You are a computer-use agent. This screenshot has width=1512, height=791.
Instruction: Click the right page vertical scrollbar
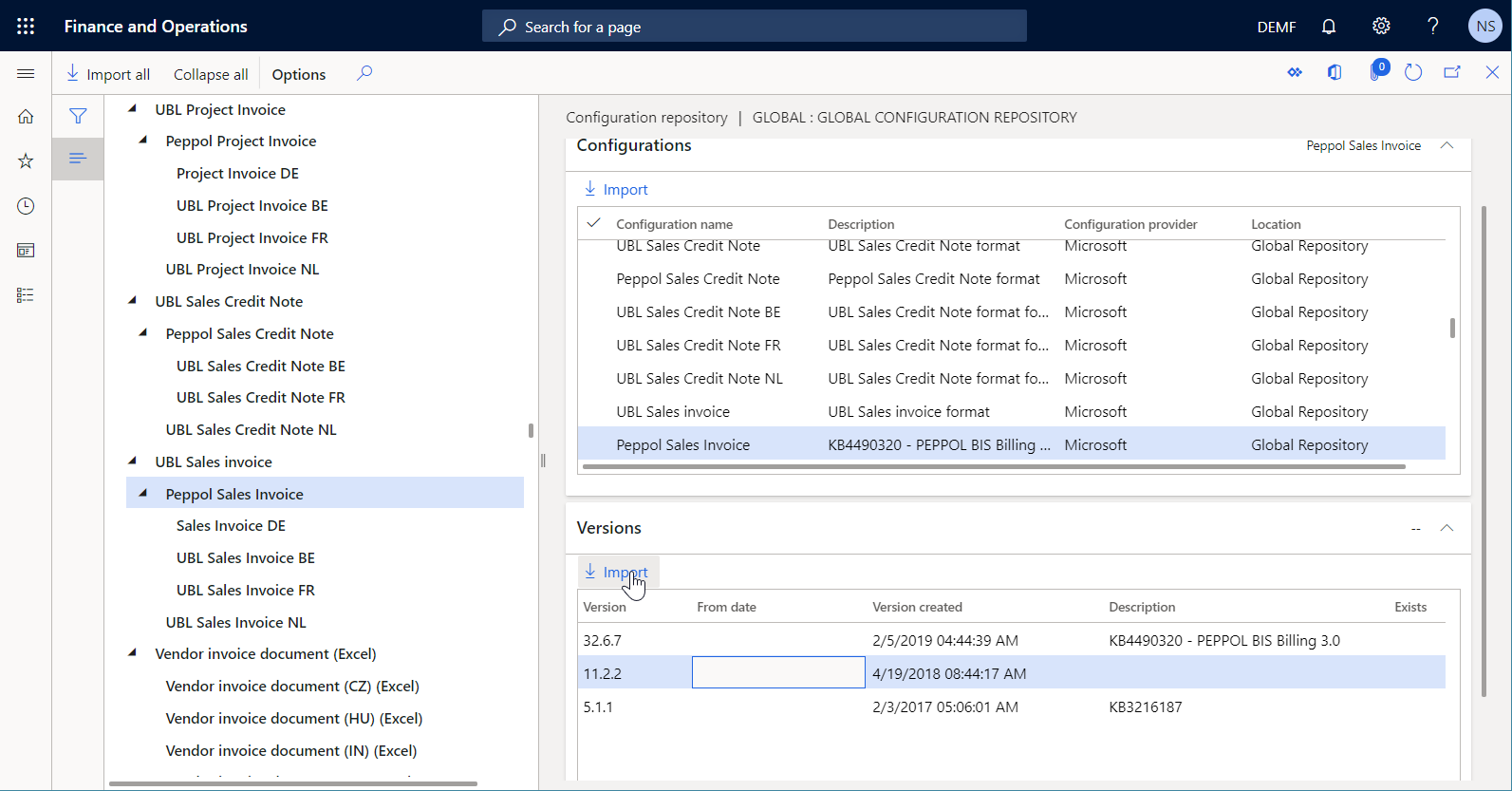coord(1484,451)
